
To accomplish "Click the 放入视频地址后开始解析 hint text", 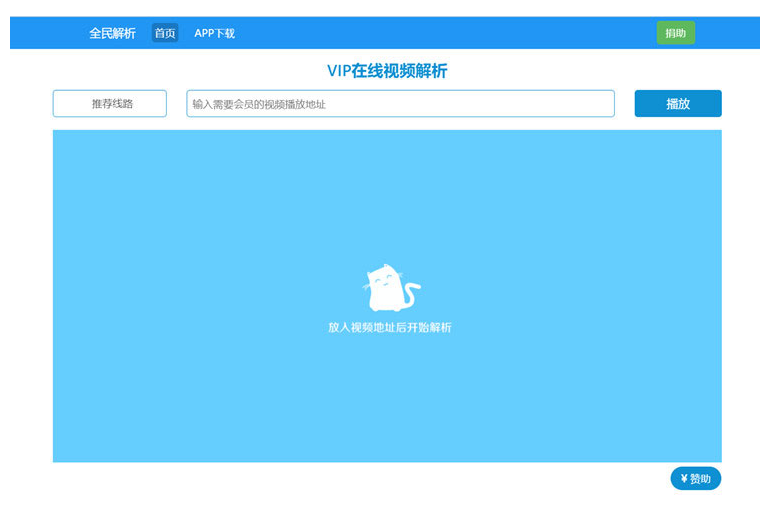I will tap(389, 327).
